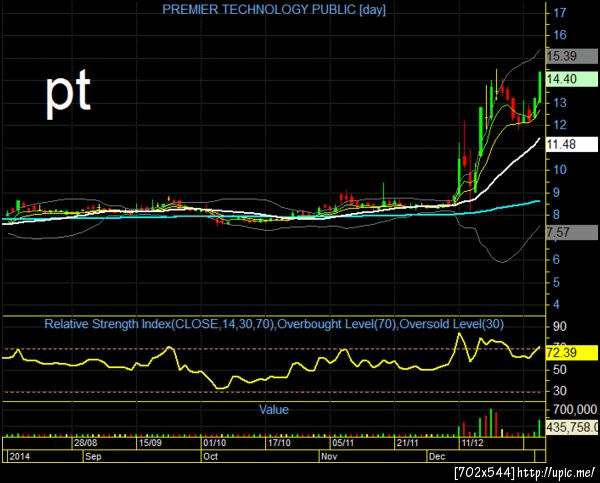Image resolution: width=600 pixels, height=483 pixels.
Task: Click the 15/09 date marker
Action: [x=150, y=443]
